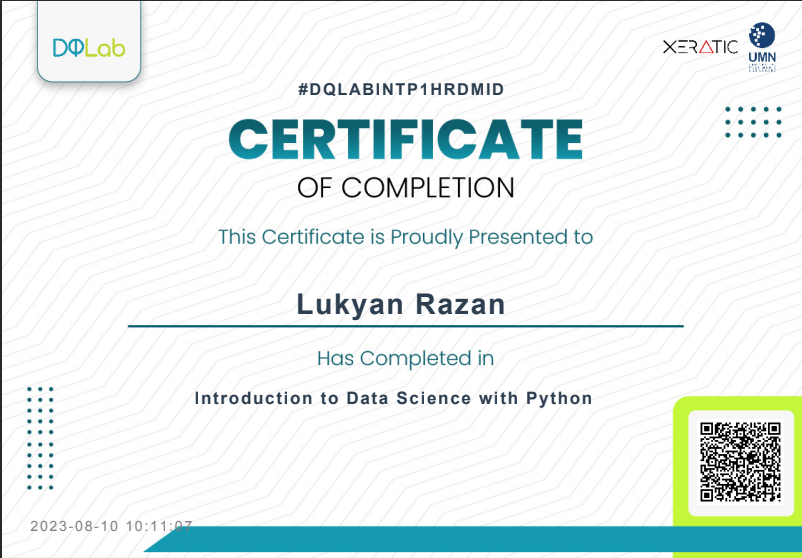The height and width of the screenshot is (558, 802).
Task: Click the Xeratic logo
Action: point(700,47)
